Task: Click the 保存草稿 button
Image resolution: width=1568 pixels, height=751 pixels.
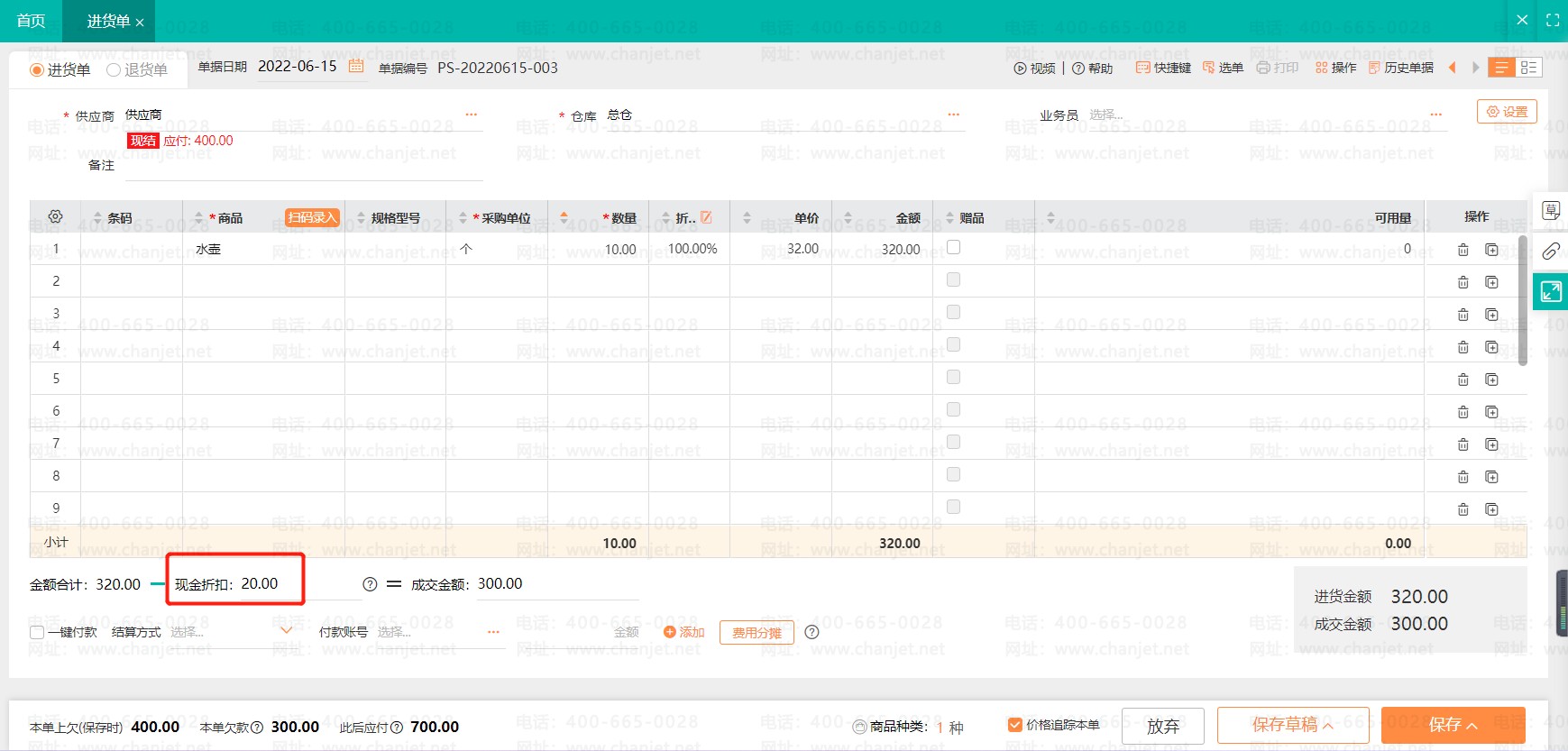Action: click(1293, 725)
